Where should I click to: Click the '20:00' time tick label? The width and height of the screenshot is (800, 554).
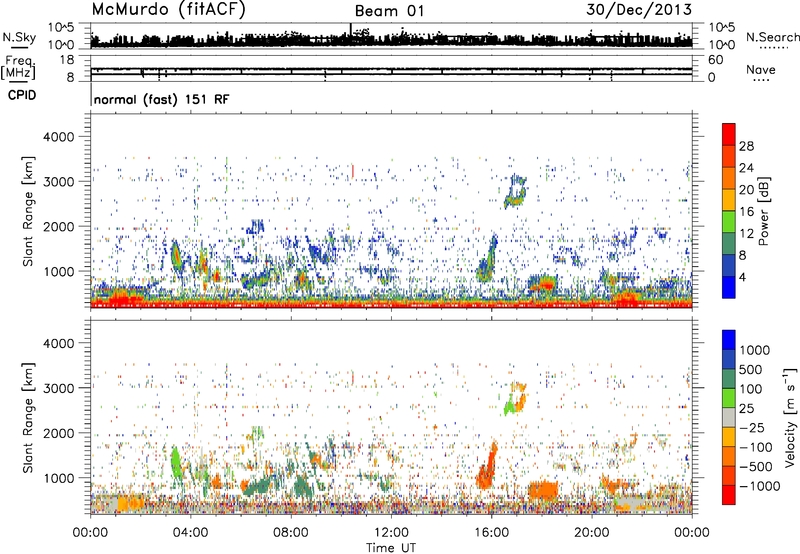click(x=591, y=533)
